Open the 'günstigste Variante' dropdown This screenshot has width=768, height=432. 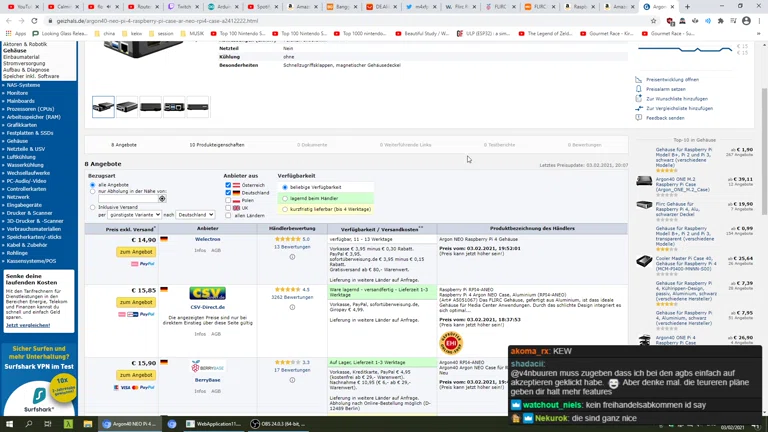point(135,215)
